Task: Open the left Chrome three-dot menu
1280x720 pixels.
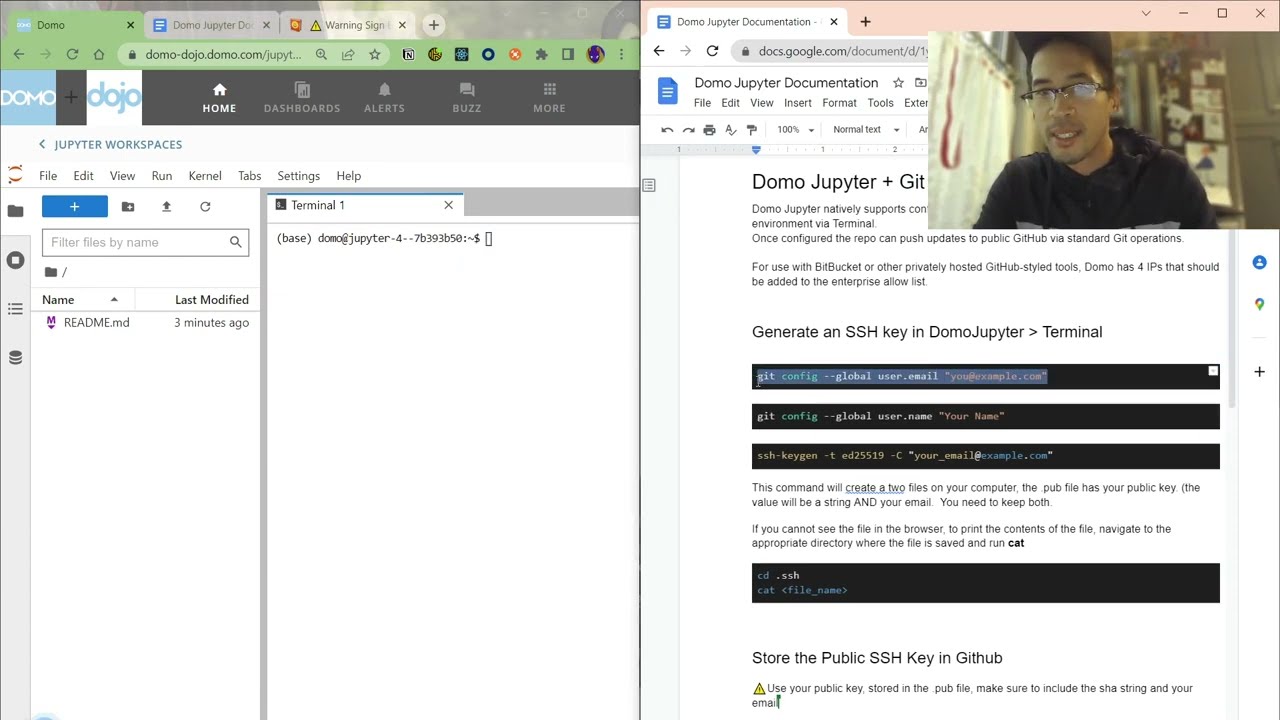Action: 621,55
